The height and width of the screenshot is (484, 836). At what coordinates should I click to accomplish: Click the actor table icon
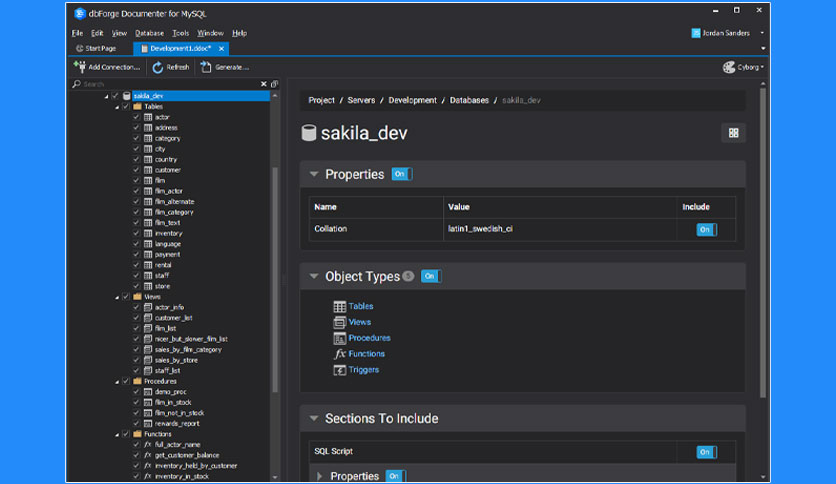tap(148, 117)
